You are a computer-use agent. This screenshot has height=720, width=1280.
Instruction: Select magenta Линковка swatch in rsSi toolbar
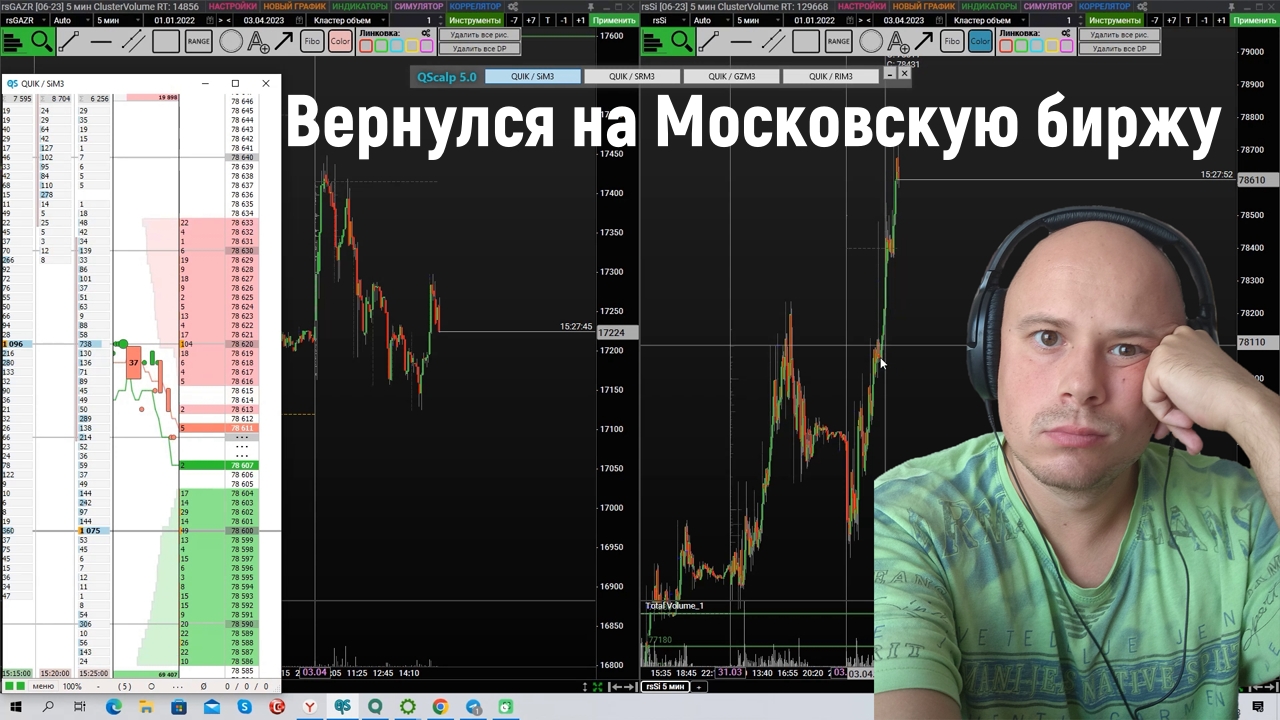tap(1068, 46)
